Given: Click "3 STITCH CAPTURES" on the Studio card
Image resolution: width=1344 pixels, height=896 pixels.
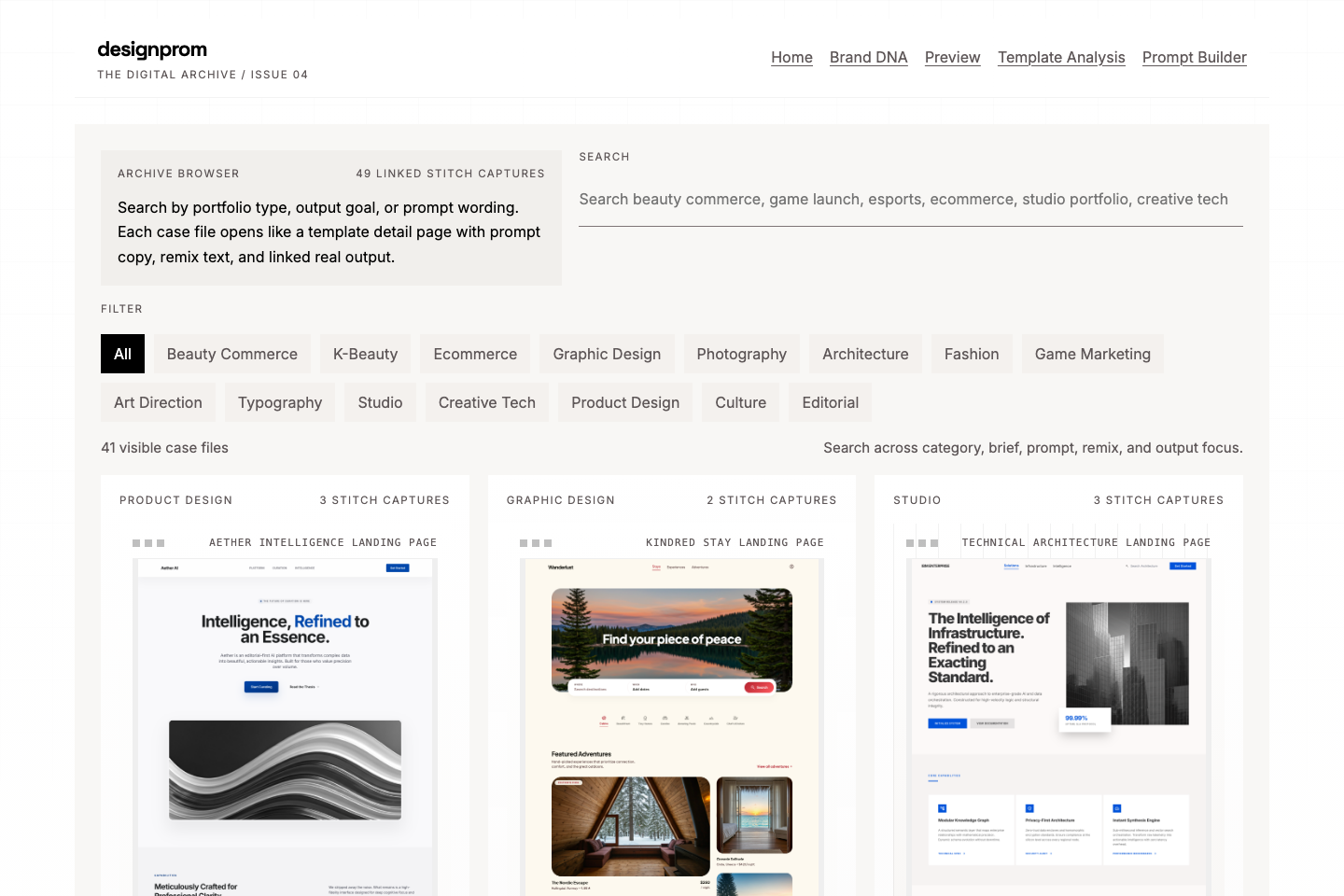Looking at the screenshot, I should (x=1158, y=500).
